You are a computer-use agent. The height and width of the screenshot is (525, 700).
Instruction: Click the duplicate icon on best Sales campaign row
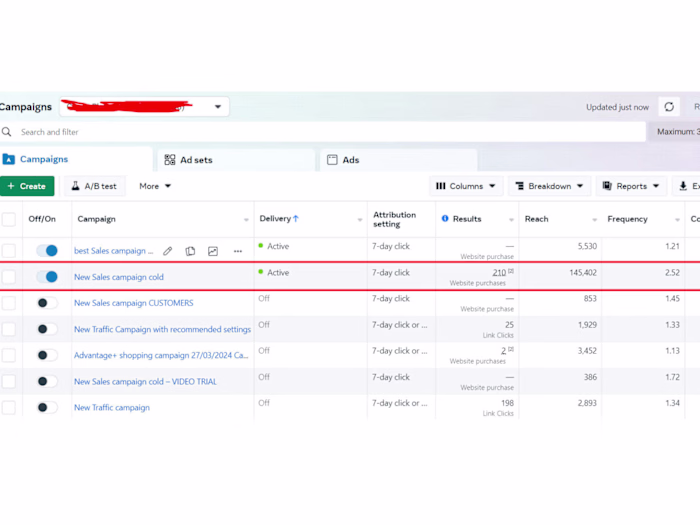[x=190, y=251]
